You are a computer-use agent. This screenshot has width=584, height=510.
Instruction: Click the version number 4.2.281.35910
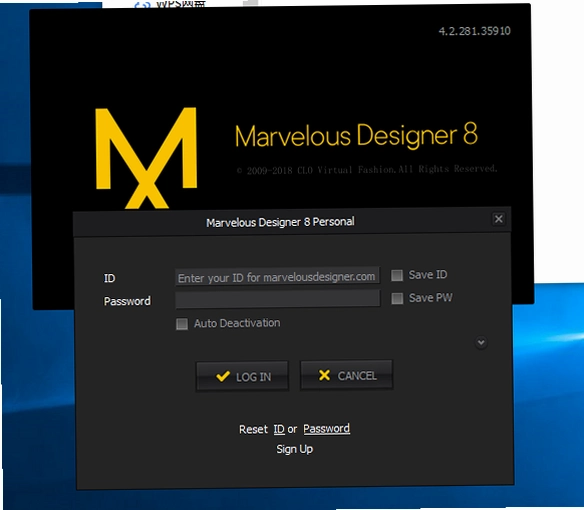coord(474,31)
